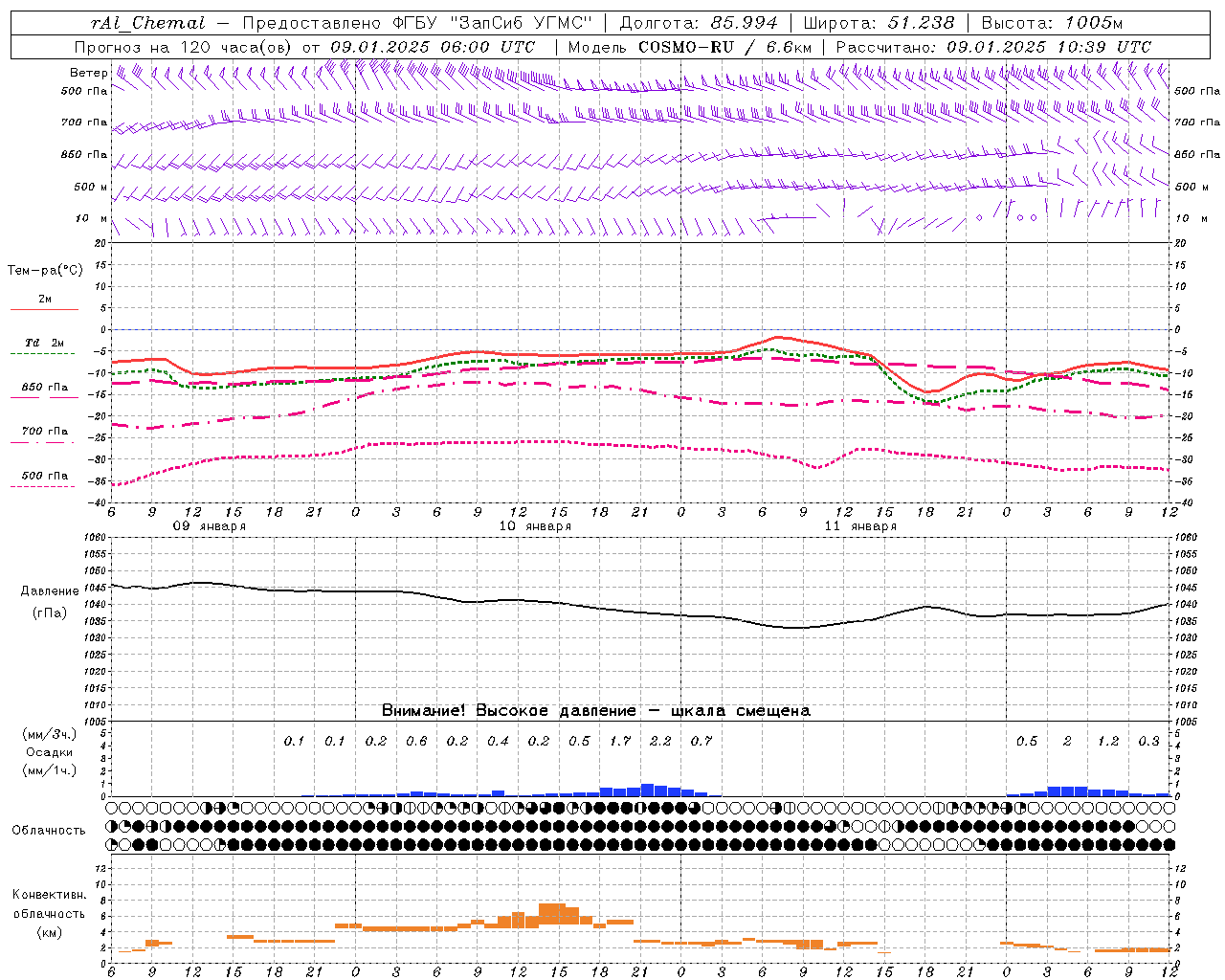Click the 'Осадки' precipitation panel label
1225x980 pixels.
point(50,752)
